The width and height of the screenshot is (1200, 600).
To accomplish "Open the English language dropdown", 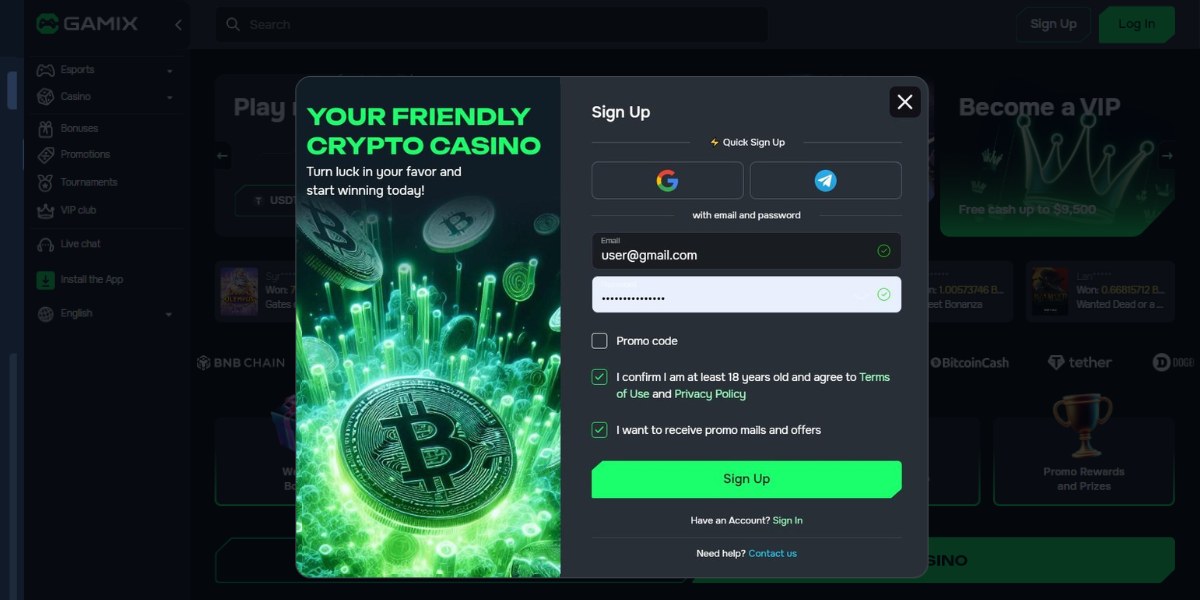I will click(168, 314).
